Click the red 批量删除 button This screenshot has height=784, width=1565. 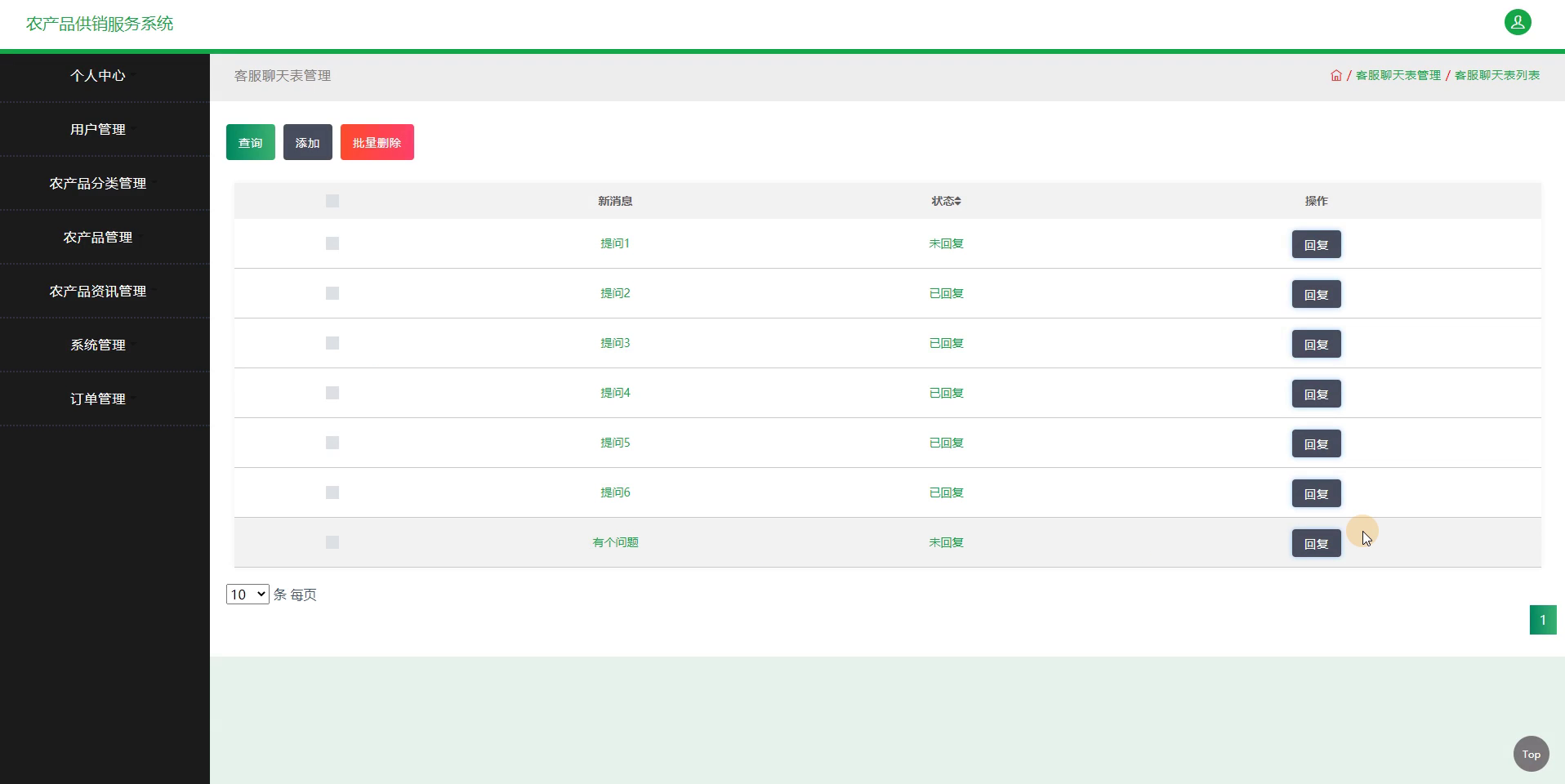pos(377,142)
